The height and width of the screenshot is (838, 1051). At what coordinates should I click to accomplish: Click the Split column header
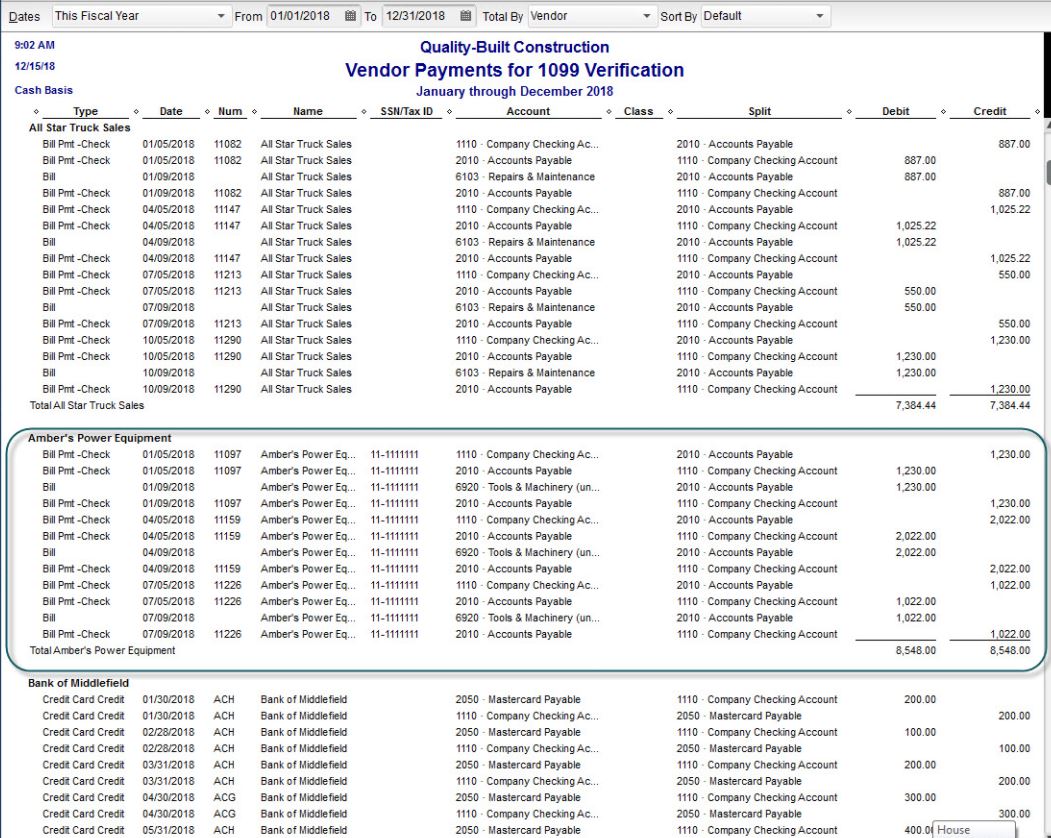pos(759,112)
